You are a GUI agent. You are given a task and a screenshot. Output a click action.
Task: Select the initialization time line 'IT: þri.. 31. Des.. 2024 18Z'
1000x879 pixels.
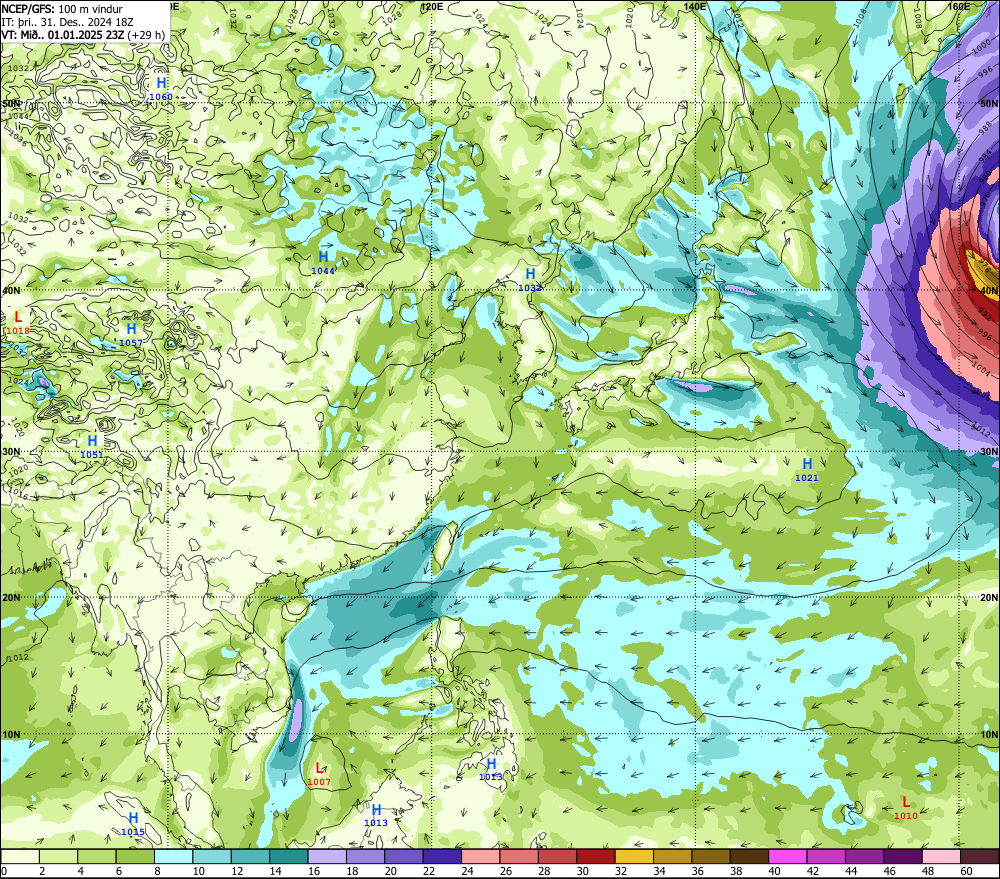67,22
